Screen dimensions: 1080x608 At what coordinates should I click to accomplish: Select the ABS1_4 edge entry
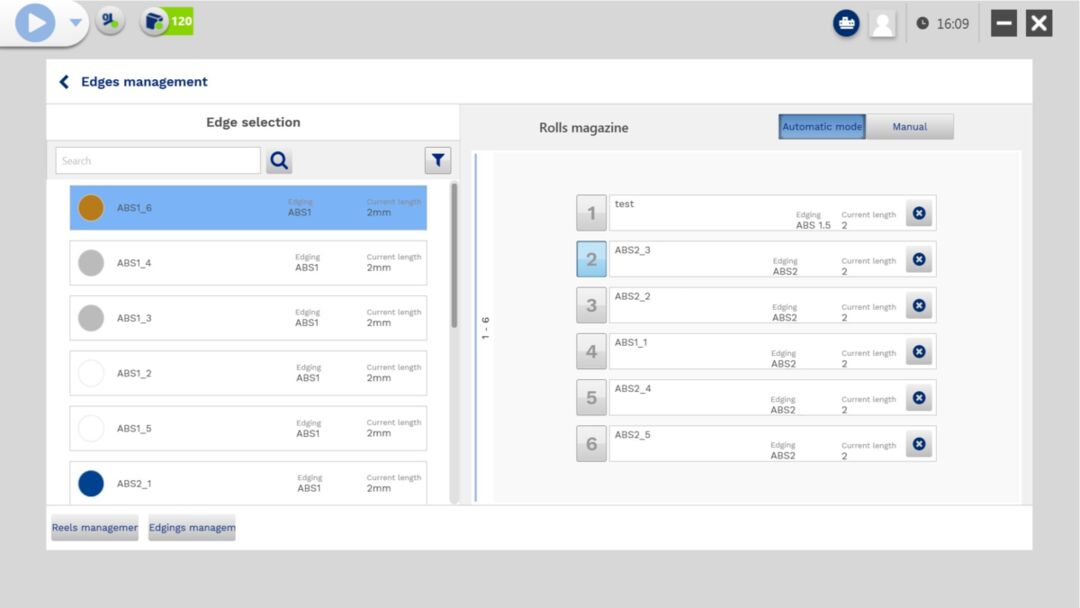(x=248, y=263)
